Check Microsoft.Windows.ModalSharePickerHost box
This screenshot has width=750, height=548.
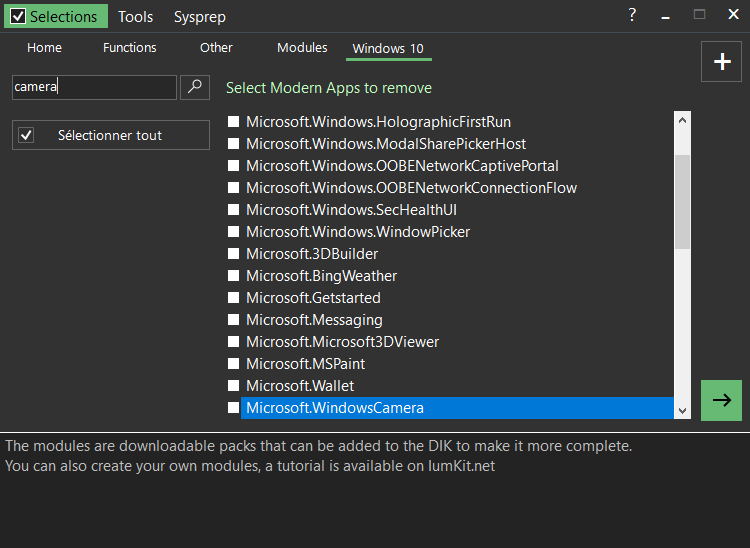pyautogui.click(x=233, y=143)
